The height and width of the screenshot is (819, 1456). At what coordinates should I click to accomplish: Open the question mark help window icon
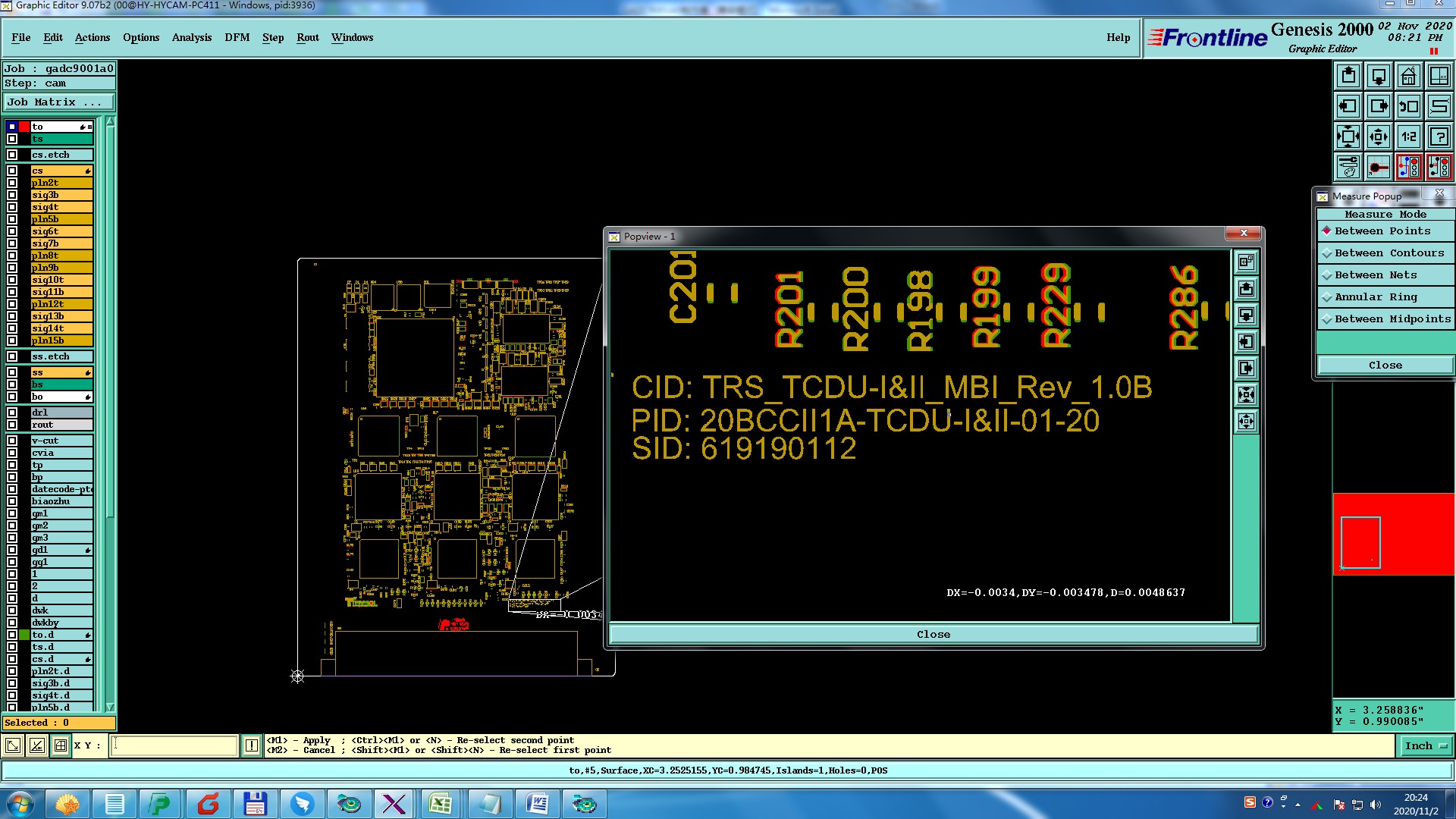1439,136
